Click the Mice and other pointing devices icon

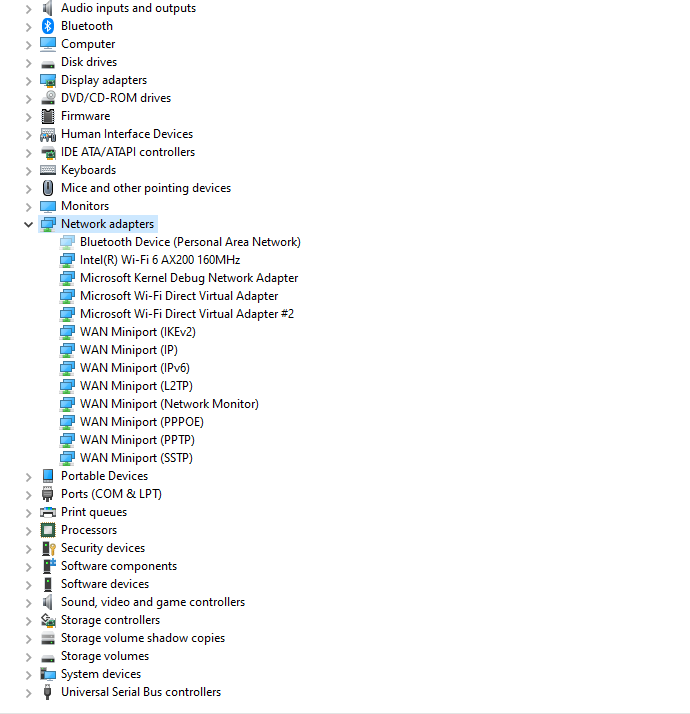pyautogui.click(x=48, y=188)
